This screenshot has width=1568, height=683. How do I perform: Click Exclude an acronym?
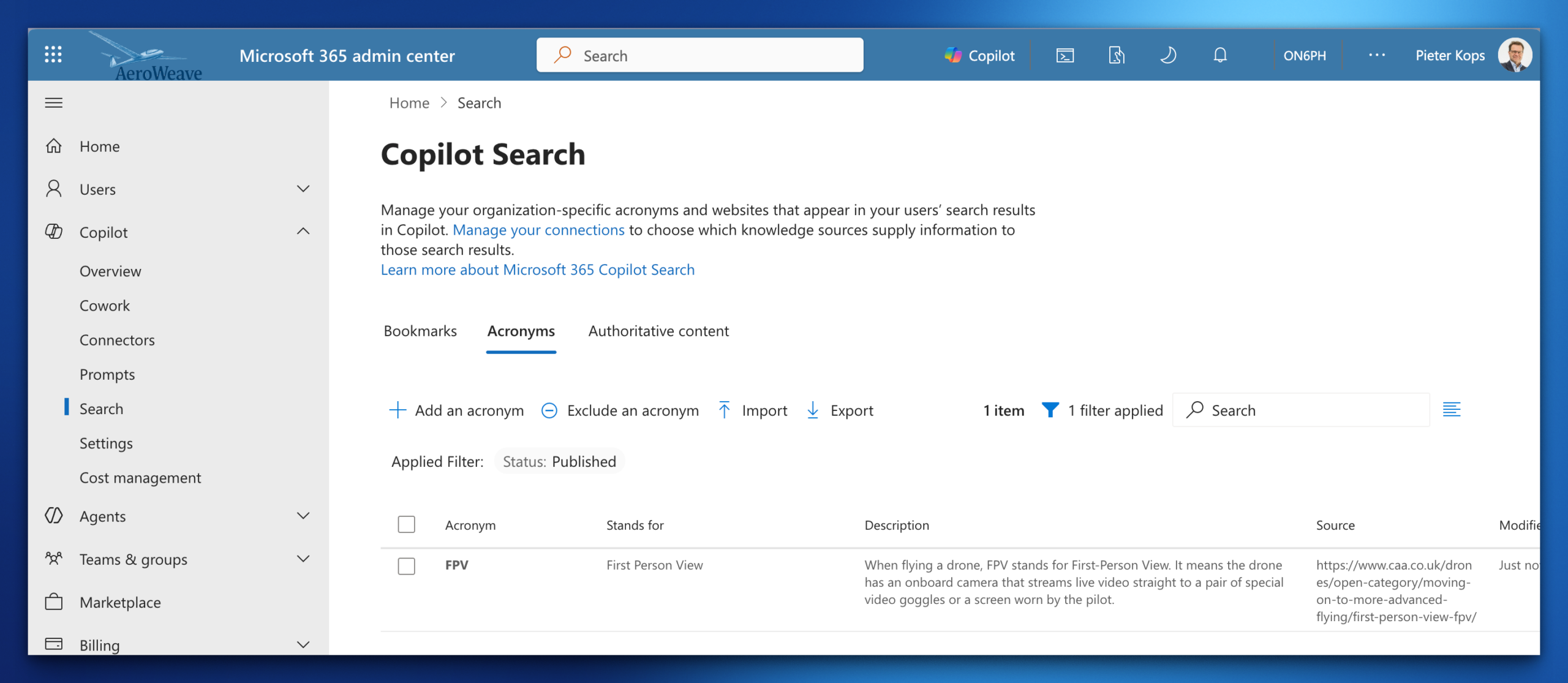620,410
